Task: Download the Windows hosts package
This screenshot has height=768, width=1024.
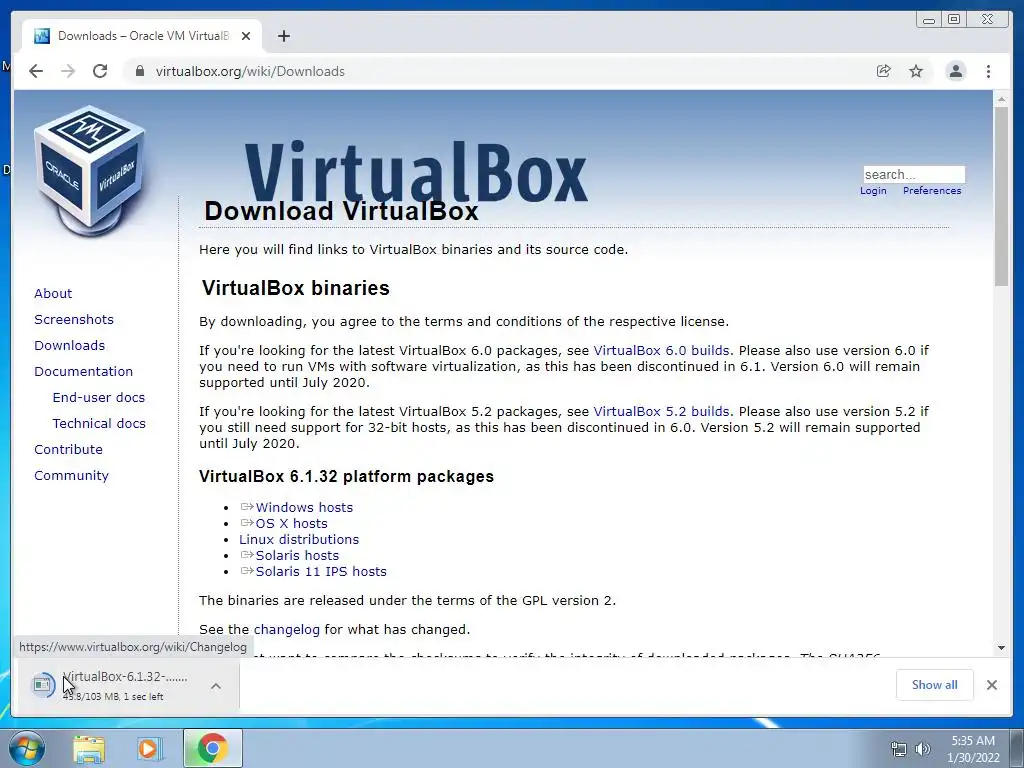Action: (x=304, y=507)
